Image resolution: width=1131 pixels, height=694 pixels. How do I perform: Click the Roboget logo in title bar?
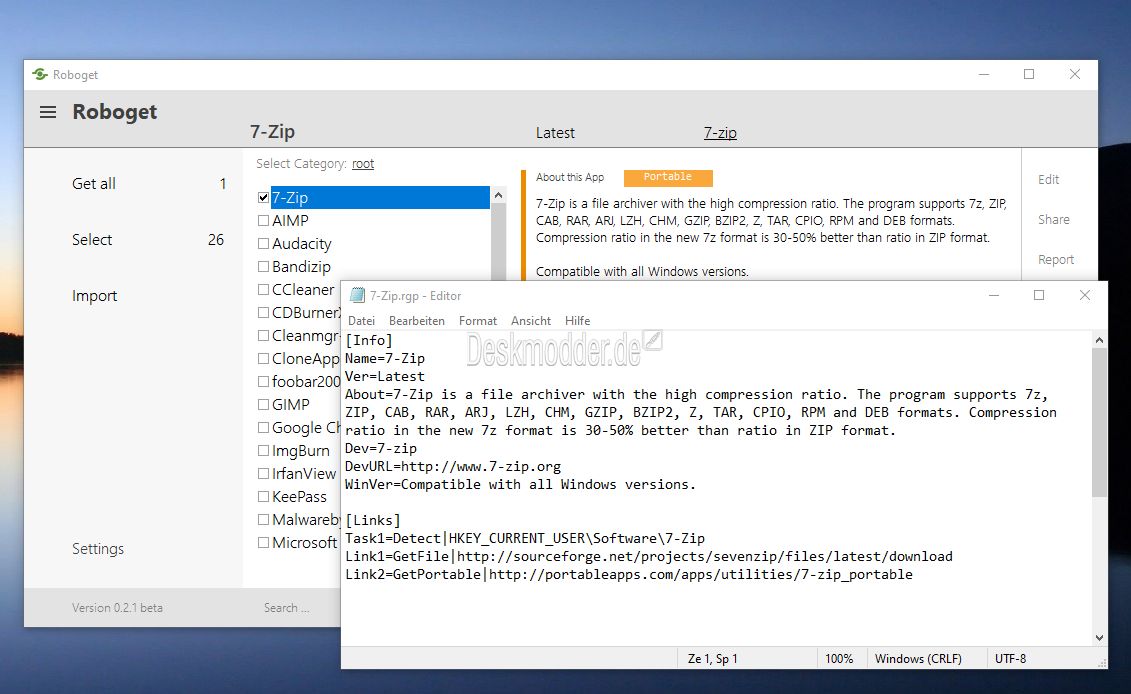click(40, 74)
